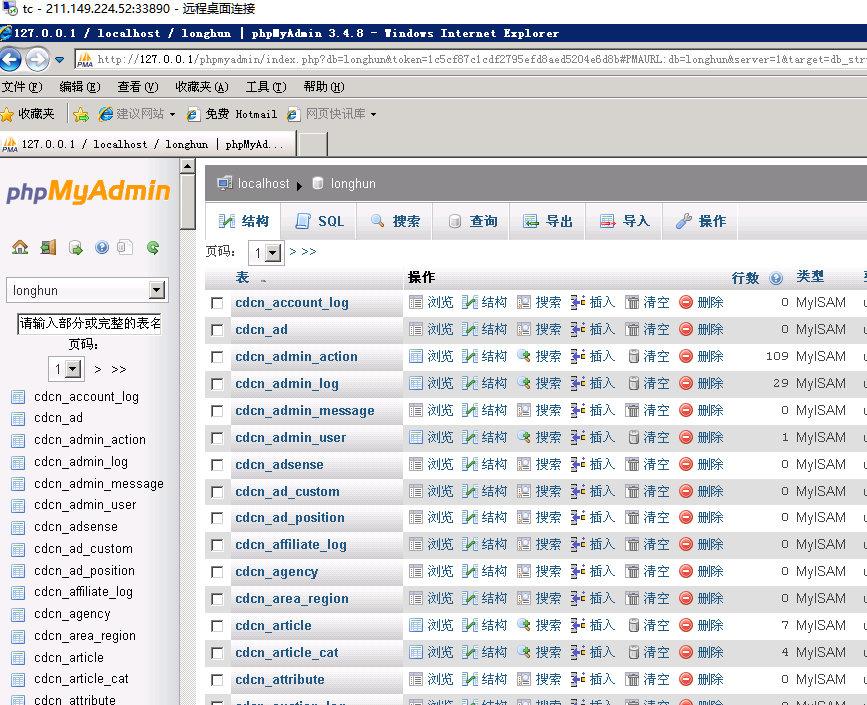
Task: Open the 操作 operations tab
Action: pyautogui.click(x=700, y=221)
